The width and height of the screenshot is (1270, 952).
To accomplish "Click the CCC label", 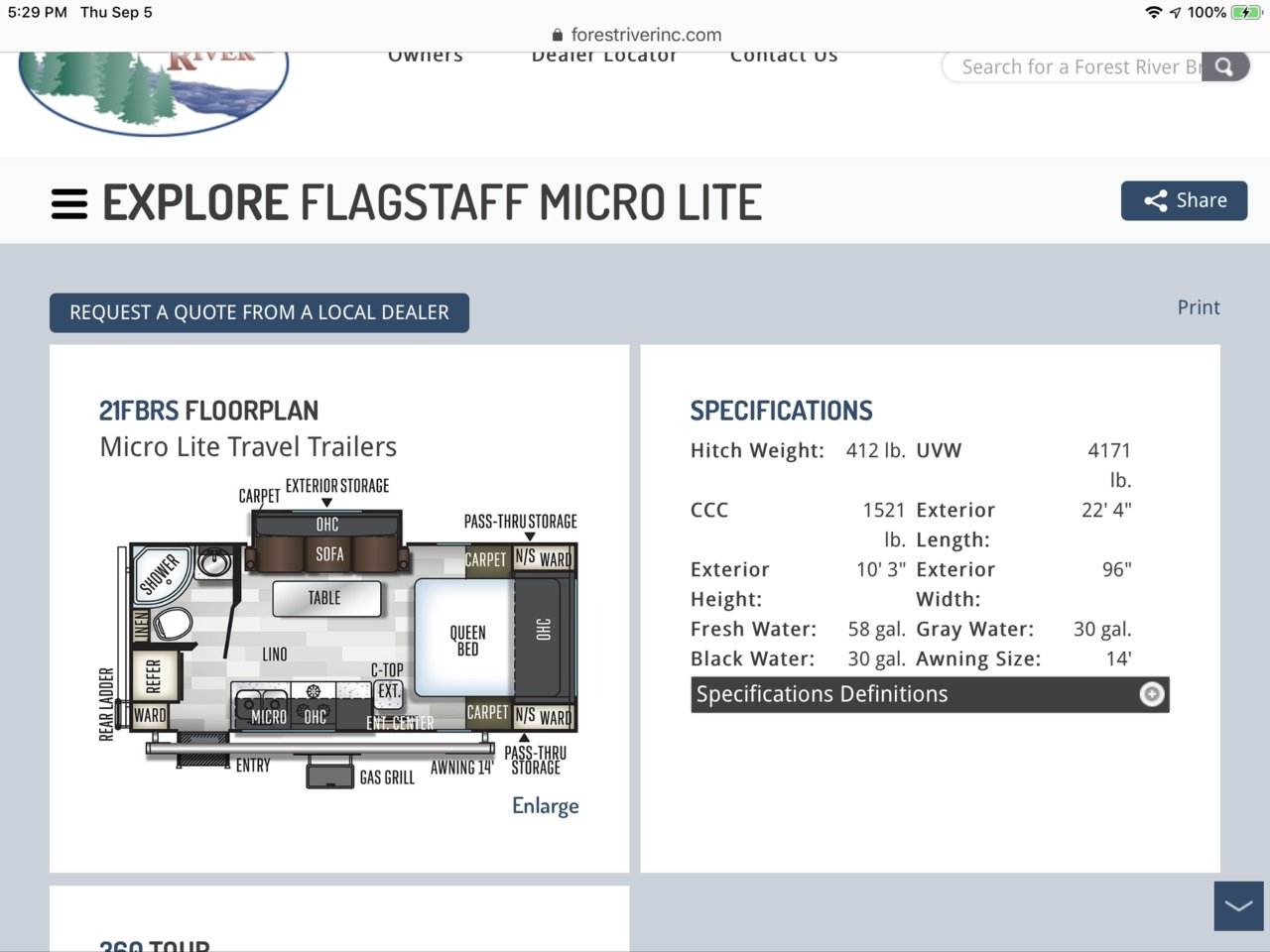I will 709,510.
